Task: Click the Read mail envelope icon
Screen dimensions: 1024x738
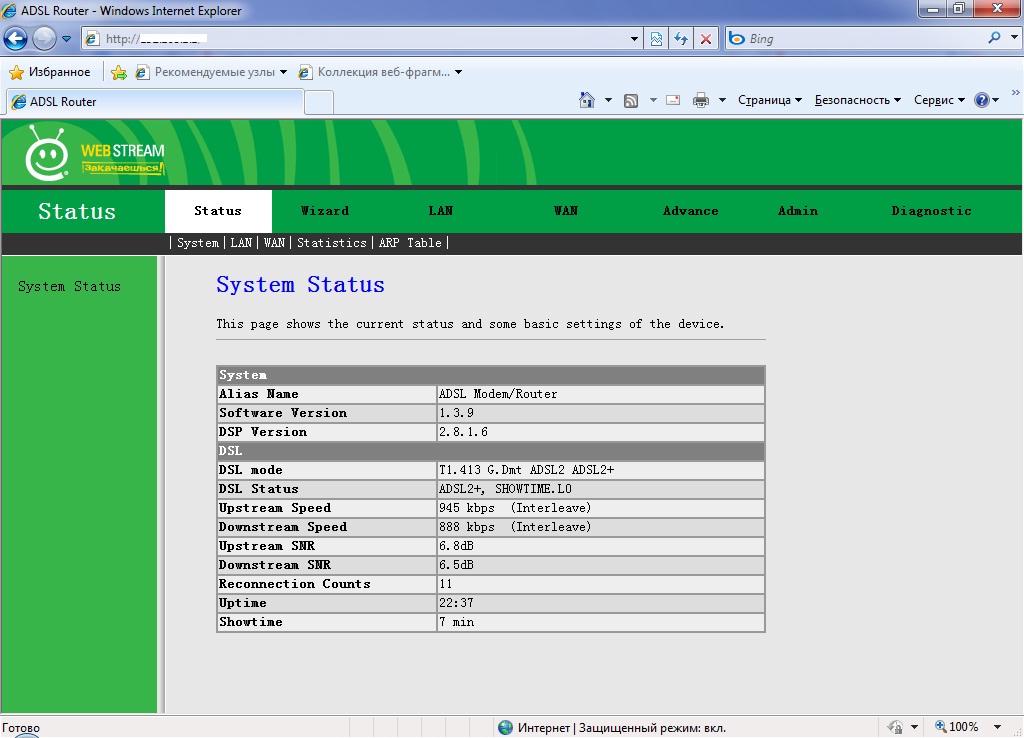Action: click(673, 100)
